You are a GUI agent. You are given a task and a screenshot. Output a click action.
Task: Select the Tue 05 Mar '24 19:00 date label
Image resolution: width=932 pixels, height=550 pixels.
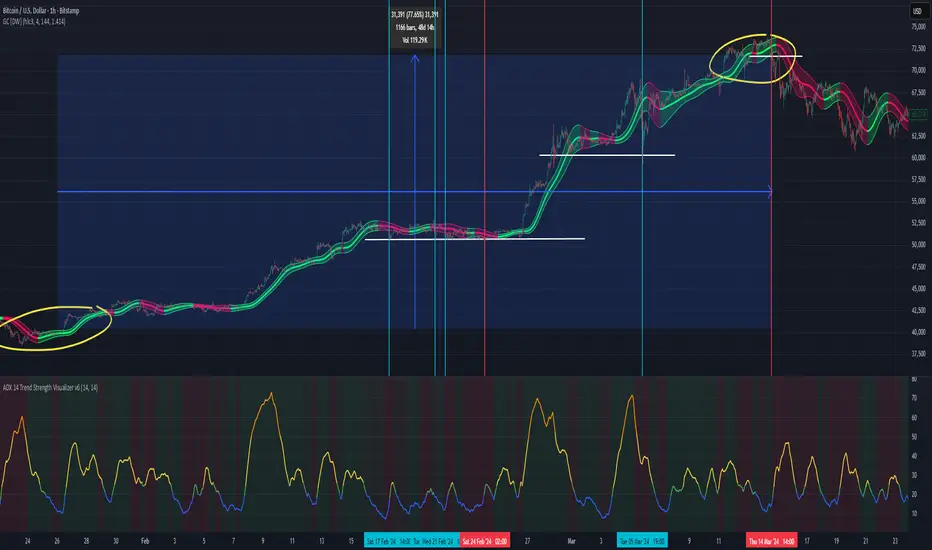(642, 541)
